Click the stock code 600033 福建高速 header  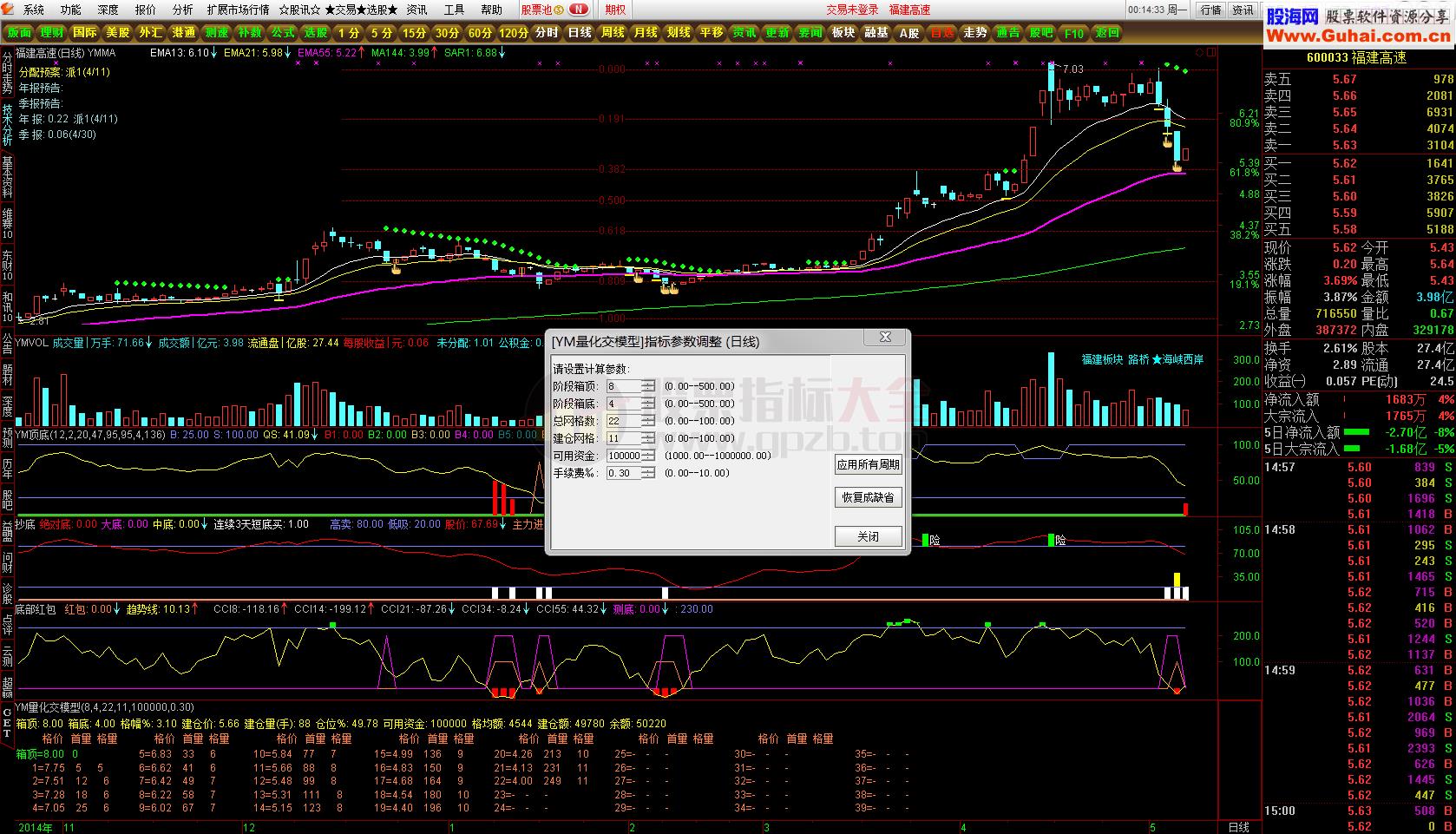[1356, 57]
